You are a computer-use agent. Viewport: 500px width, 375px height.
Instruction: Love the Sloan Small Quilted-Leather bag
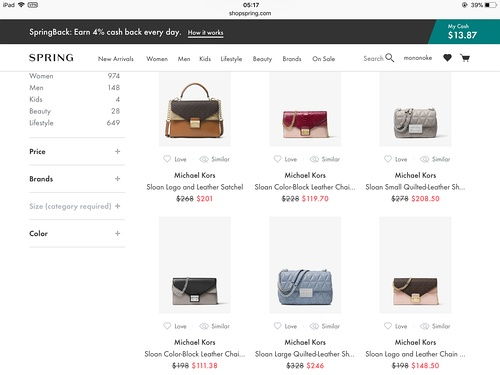pos(396,159)
